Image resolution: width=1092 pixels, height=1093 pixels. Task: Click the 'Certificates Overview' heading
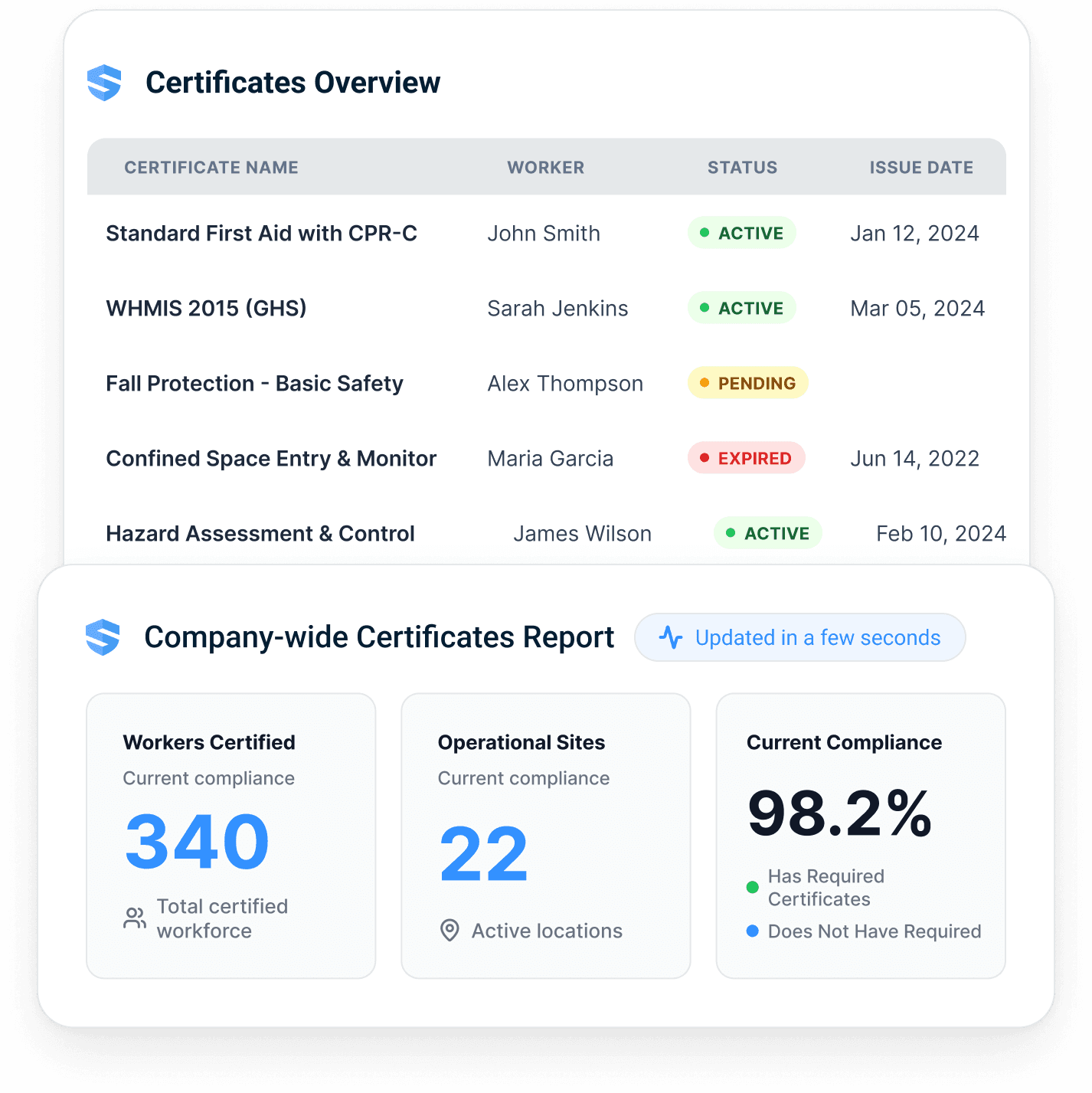click(293, 83)
